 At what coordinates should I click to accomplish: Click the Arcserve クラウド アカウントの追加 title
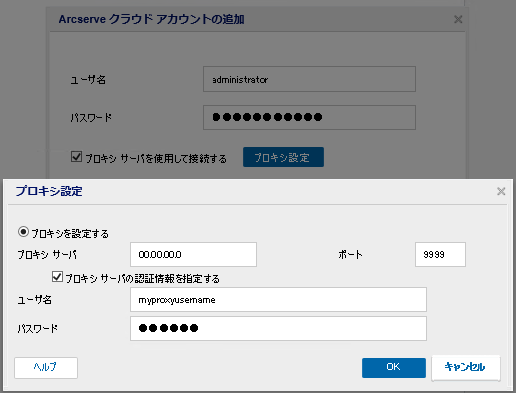pos(152,19)
